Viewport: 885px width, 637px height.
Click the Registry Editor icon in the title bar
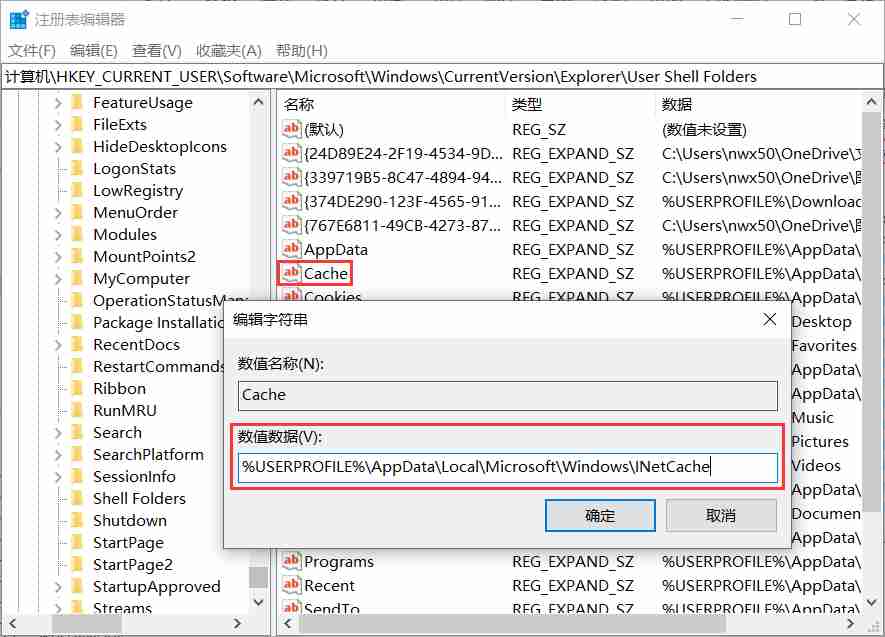[x=16, y=18]
